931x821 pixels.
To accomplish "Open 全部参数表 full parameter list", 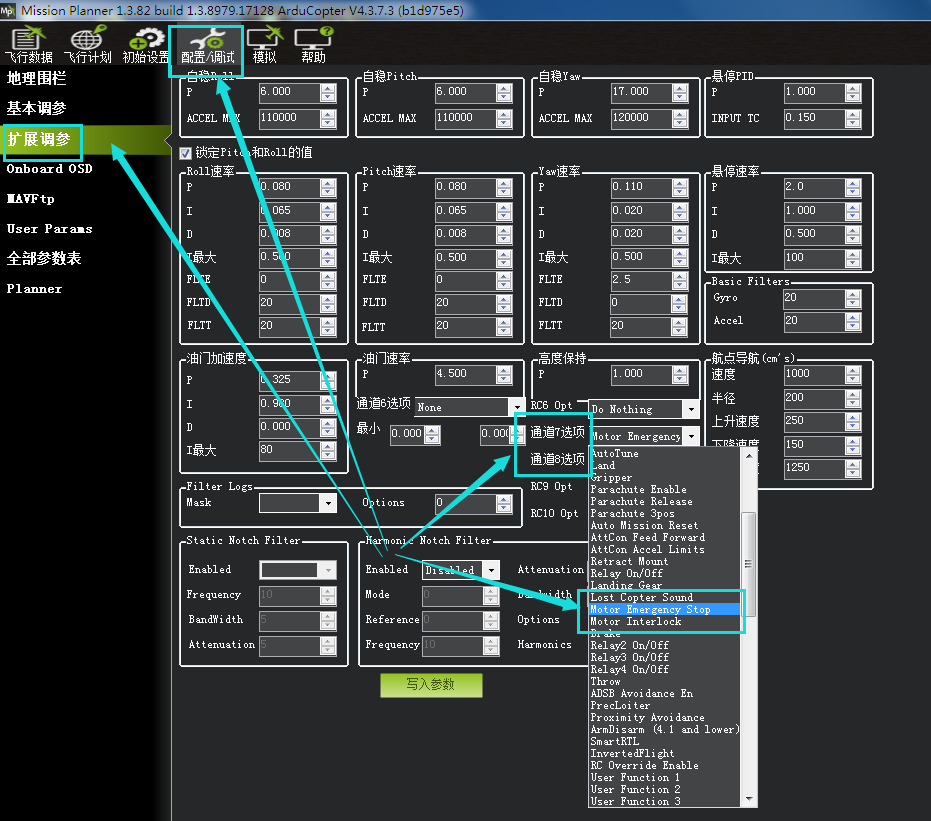I will (44, 259).
